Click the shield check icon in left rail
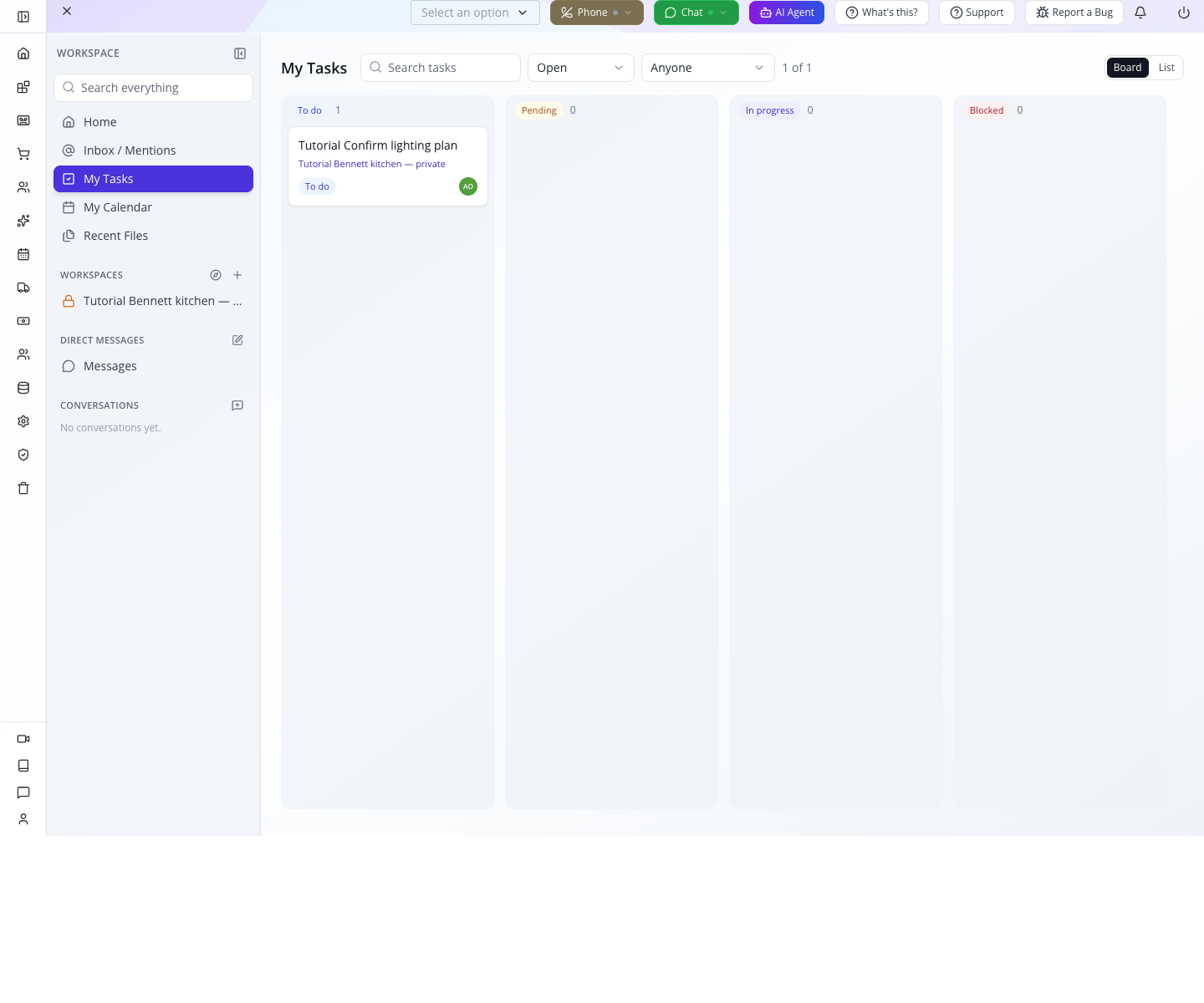 (23, 455)
